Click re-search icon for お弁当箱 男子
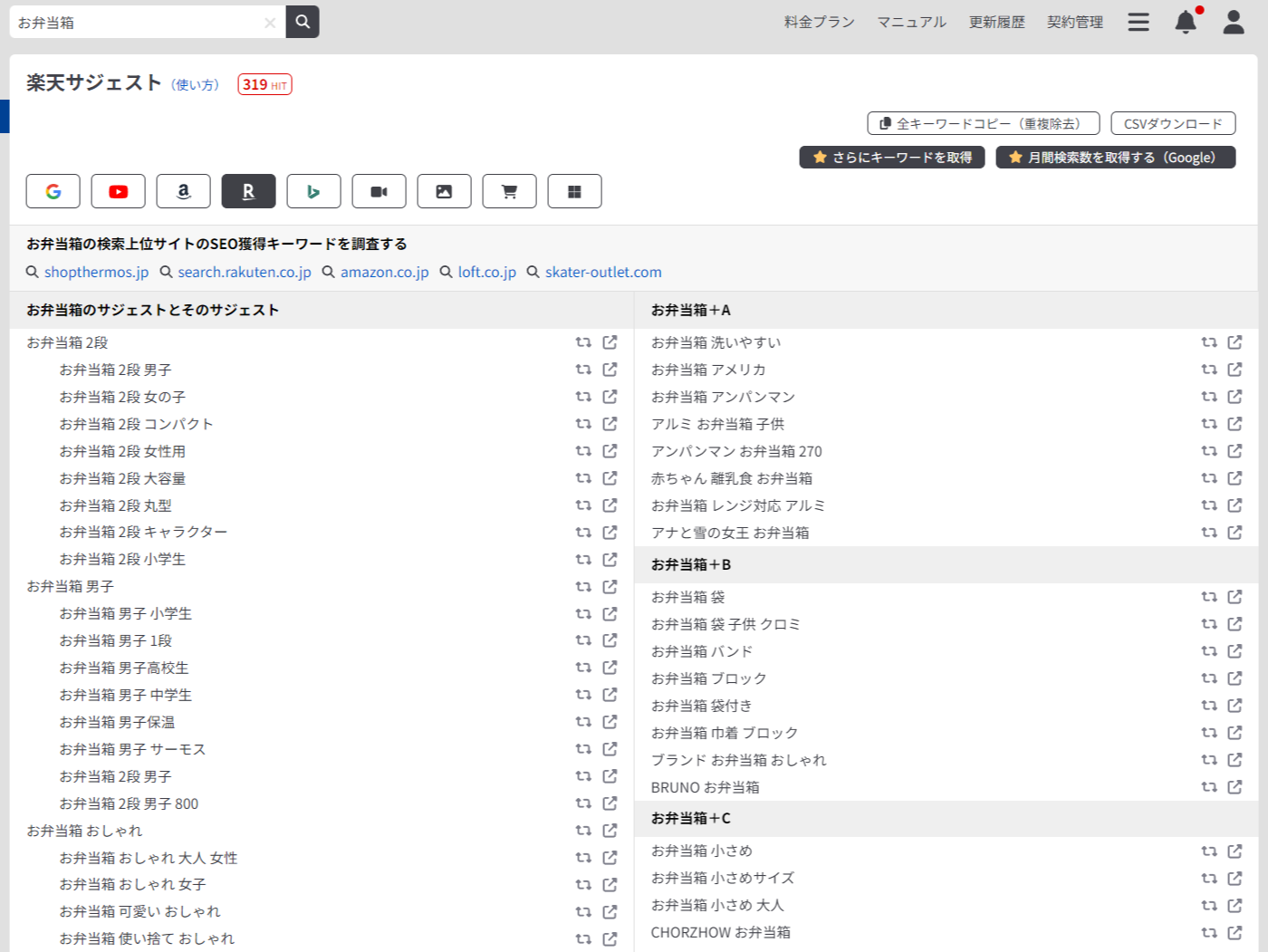This screenshot has width=1268, height=952. click(x=583, y=587)
